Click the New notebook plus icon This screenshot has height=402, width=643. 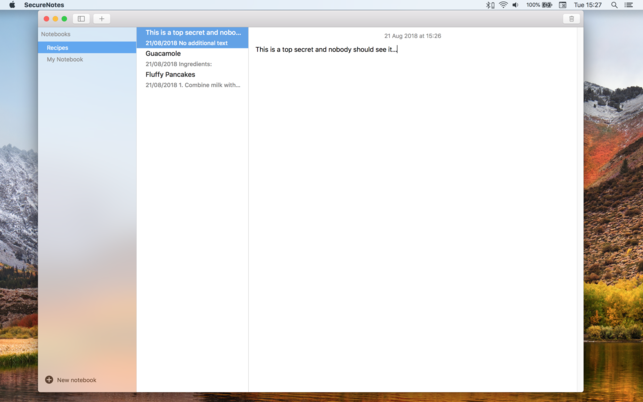tap(49, 380)
